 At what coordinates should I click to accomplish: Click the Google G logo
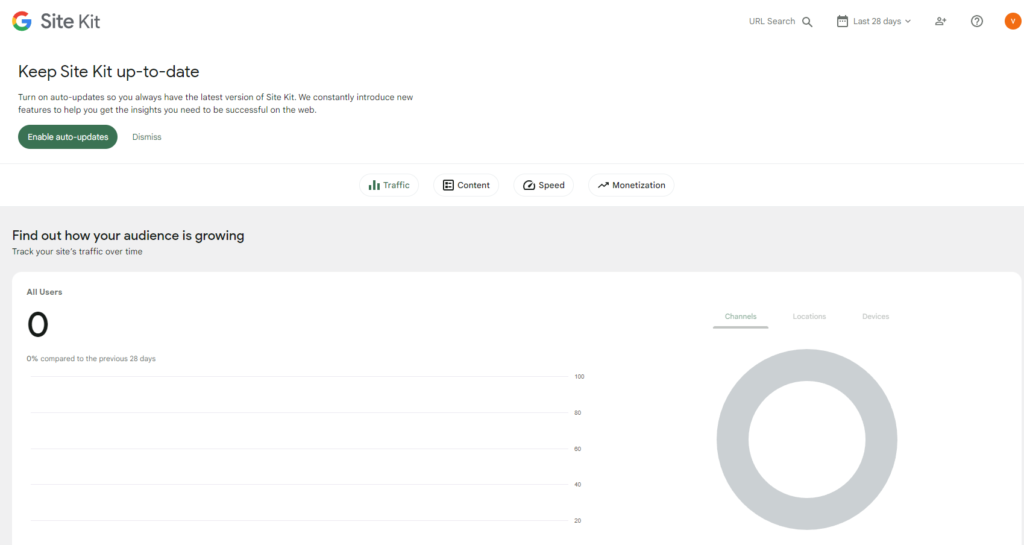pyautogui.click(x=22, y=22)
